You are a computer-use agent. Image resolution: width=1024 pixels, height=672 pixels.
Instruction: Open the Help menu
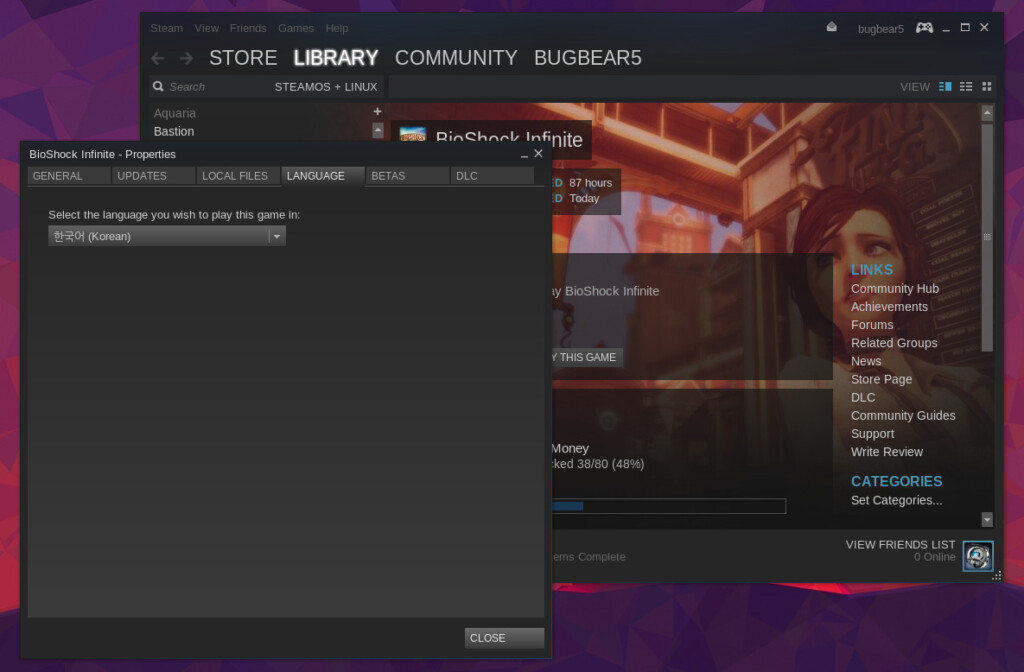(x=337, y=28)
